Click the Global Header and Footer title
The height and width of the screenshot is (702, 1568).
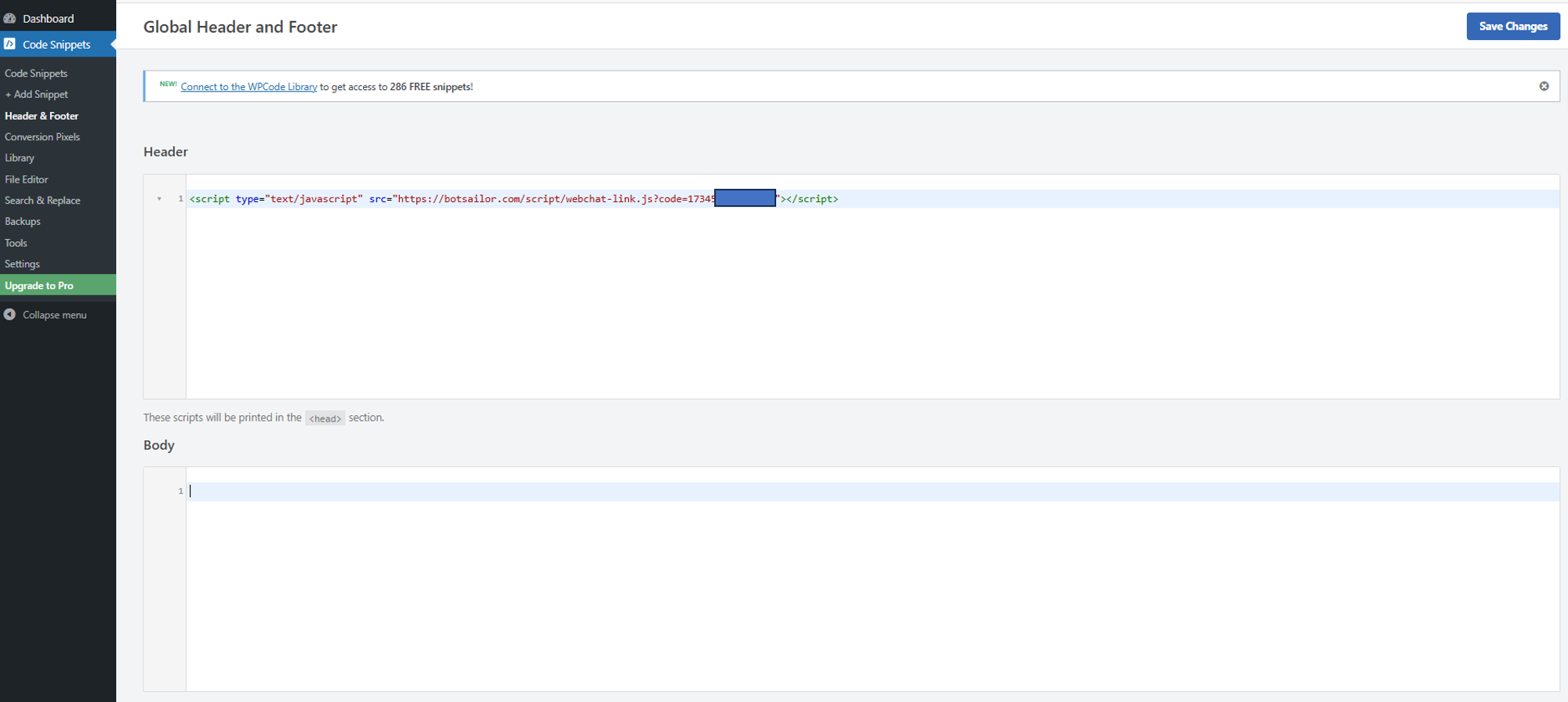click(240, 27)
